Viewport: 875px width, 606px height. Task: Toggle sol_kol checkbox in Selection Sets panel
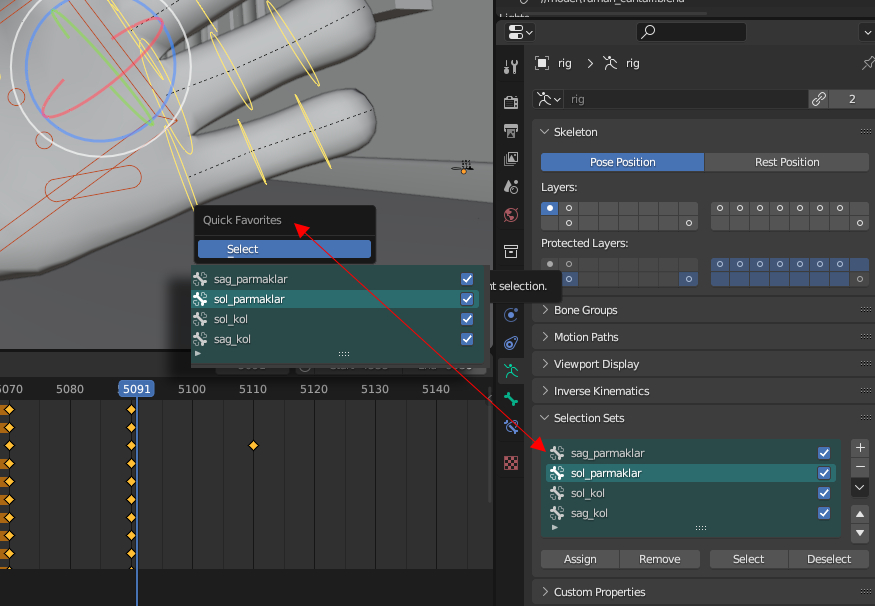[x=824, y=493]
